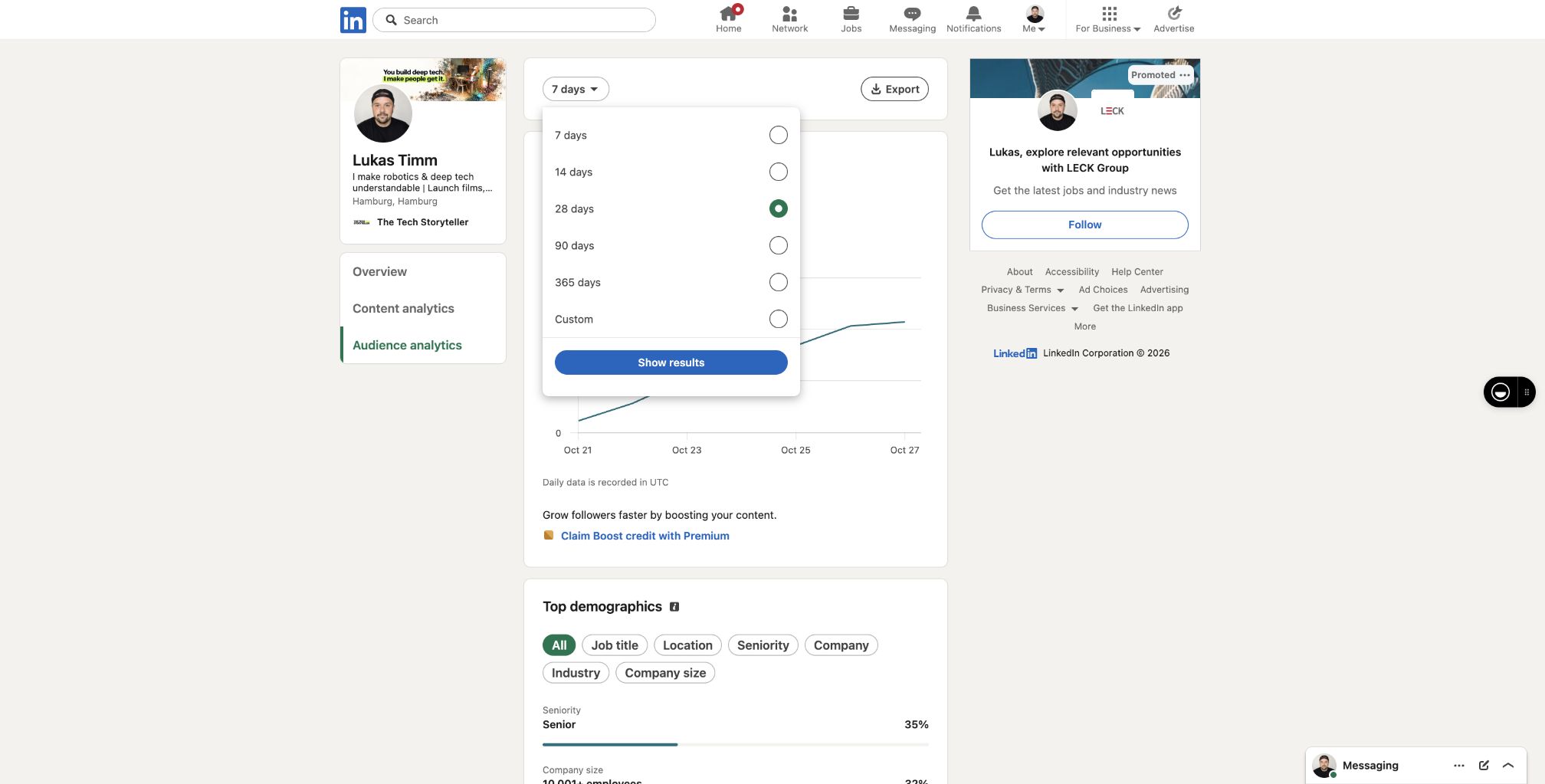Open the LinkedIn logo home link
1545x784 pixels.
tap(353, 20)
